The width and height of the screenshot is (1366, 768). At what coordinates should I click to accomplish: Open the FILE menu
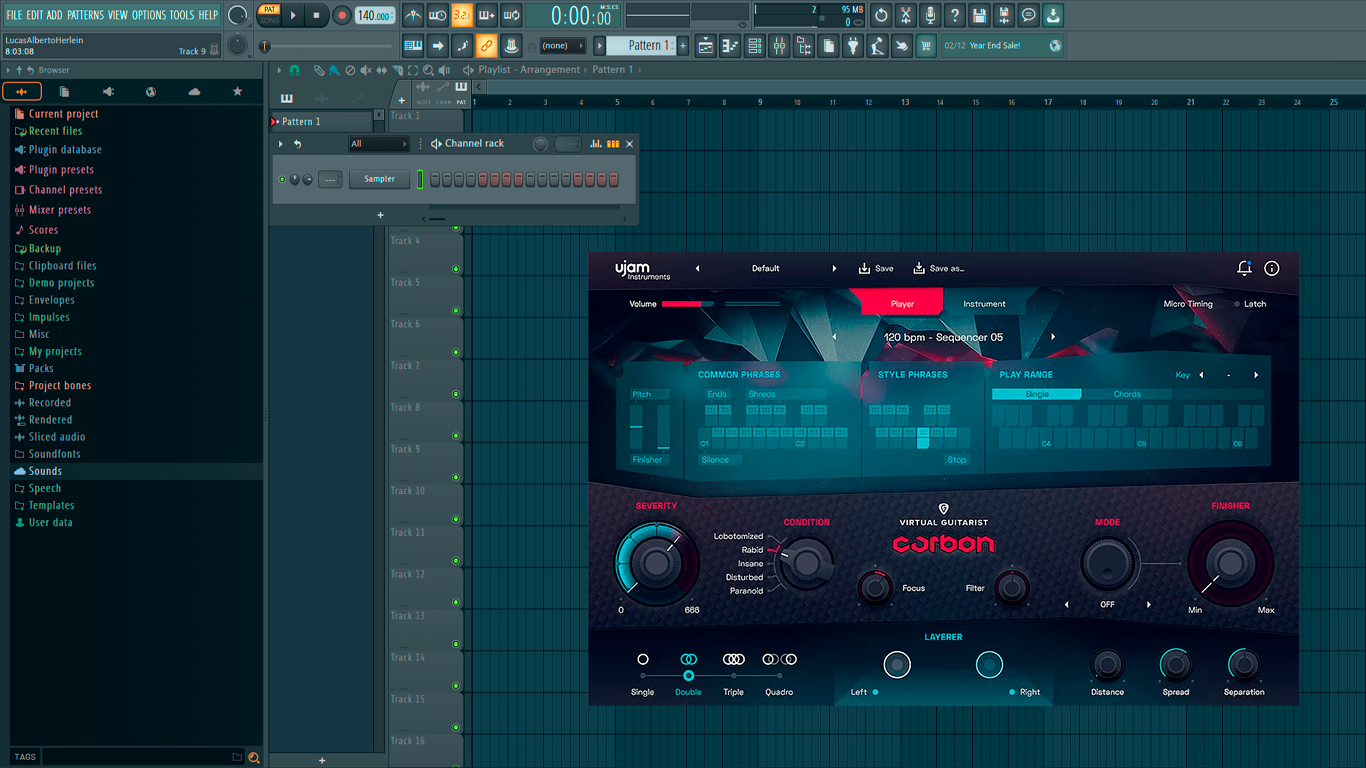point(14,15)
